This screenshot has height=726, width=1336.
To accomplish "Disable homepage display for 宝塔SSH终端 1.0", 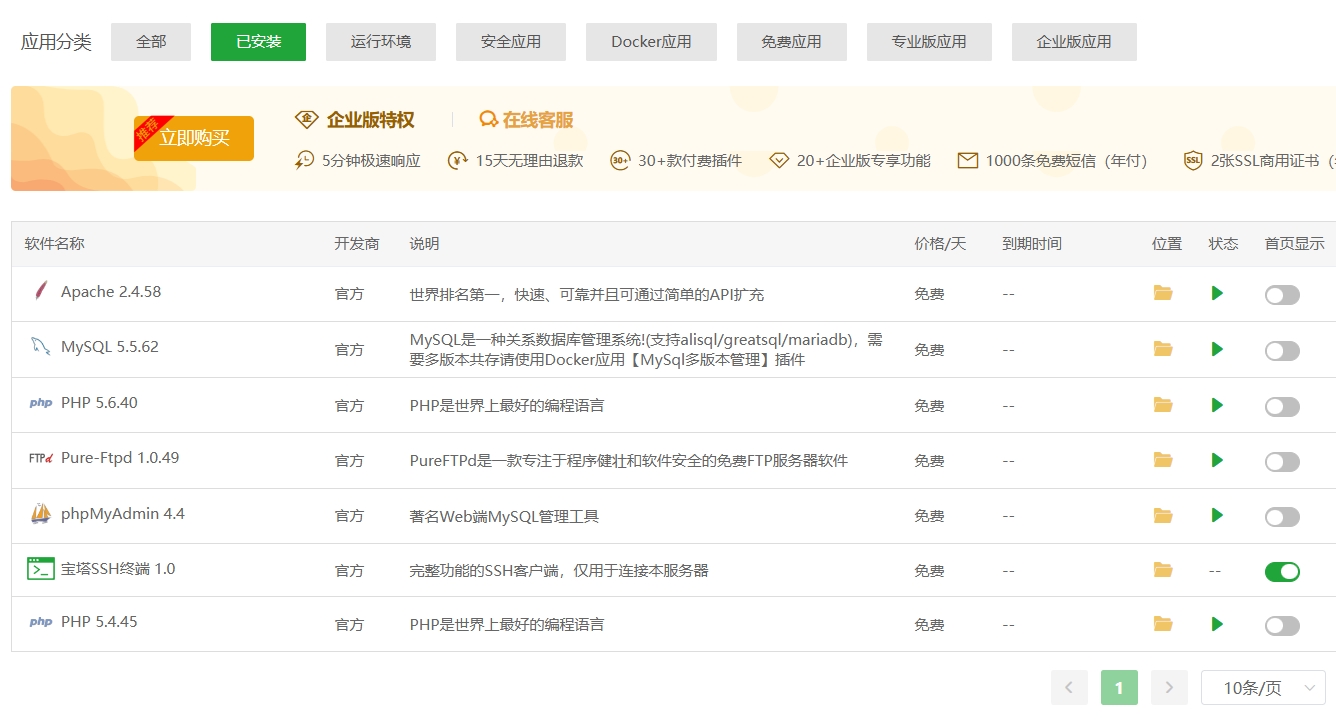I will coord(1282,571).
